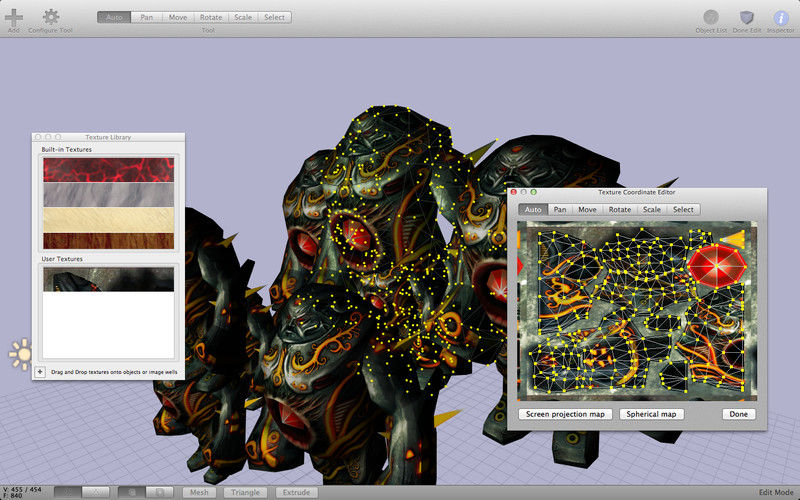800x500 pixels.
Task: Click the User Textures heading
Action: click(62, 259)
